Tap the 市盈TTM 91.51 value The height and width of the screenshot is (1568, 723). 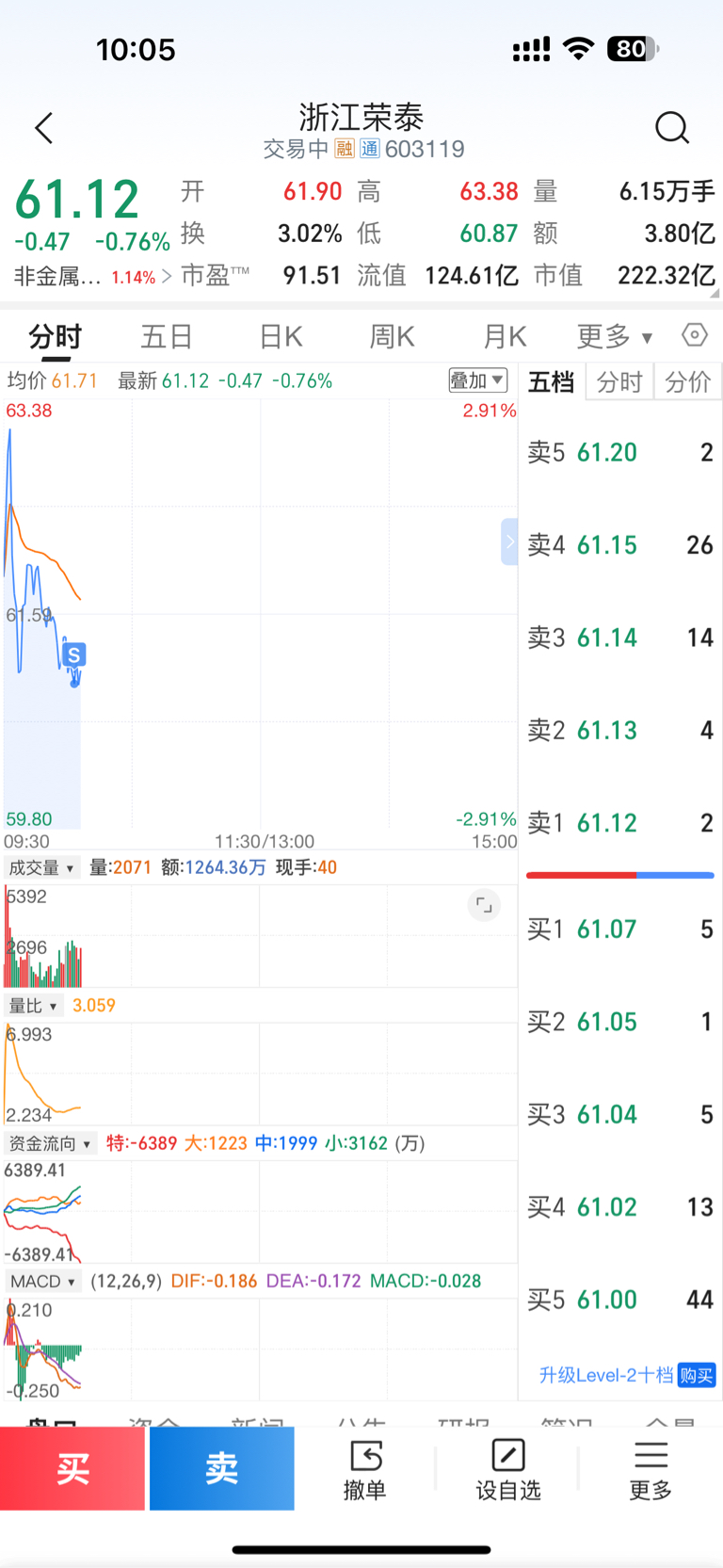click(x=312, y=275)
